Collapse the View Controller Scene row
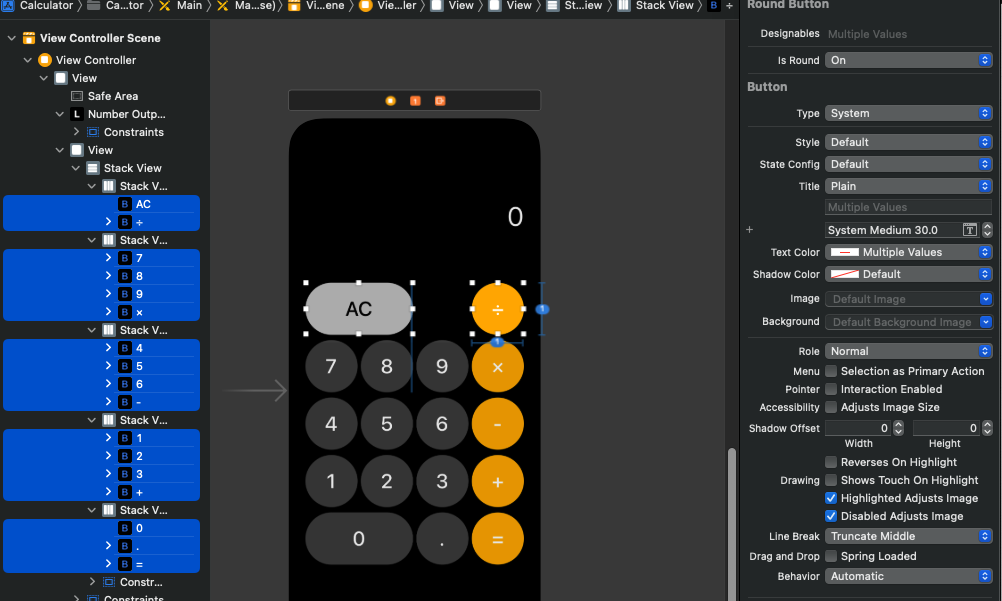This screenshot has height=601, width=1002. (12, 38)
